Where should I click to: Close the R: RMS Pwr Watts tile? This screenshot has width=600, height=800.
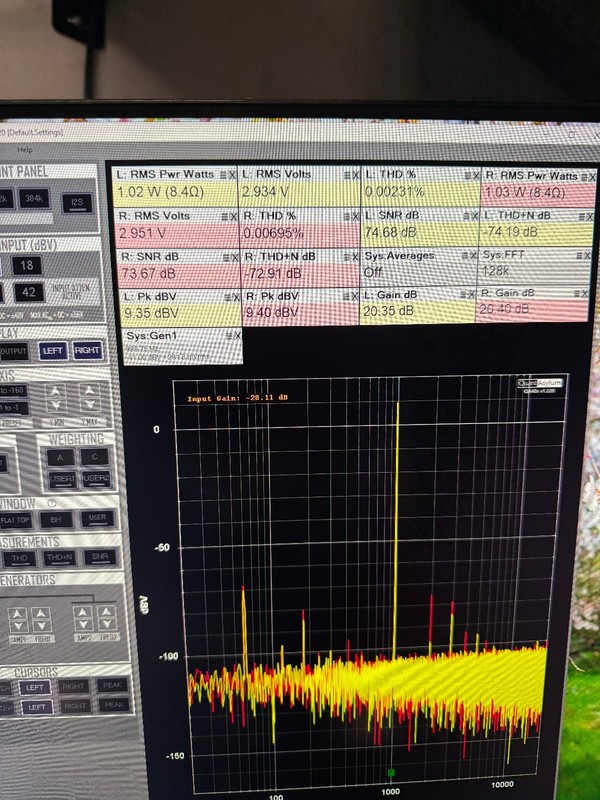(592, 177)
